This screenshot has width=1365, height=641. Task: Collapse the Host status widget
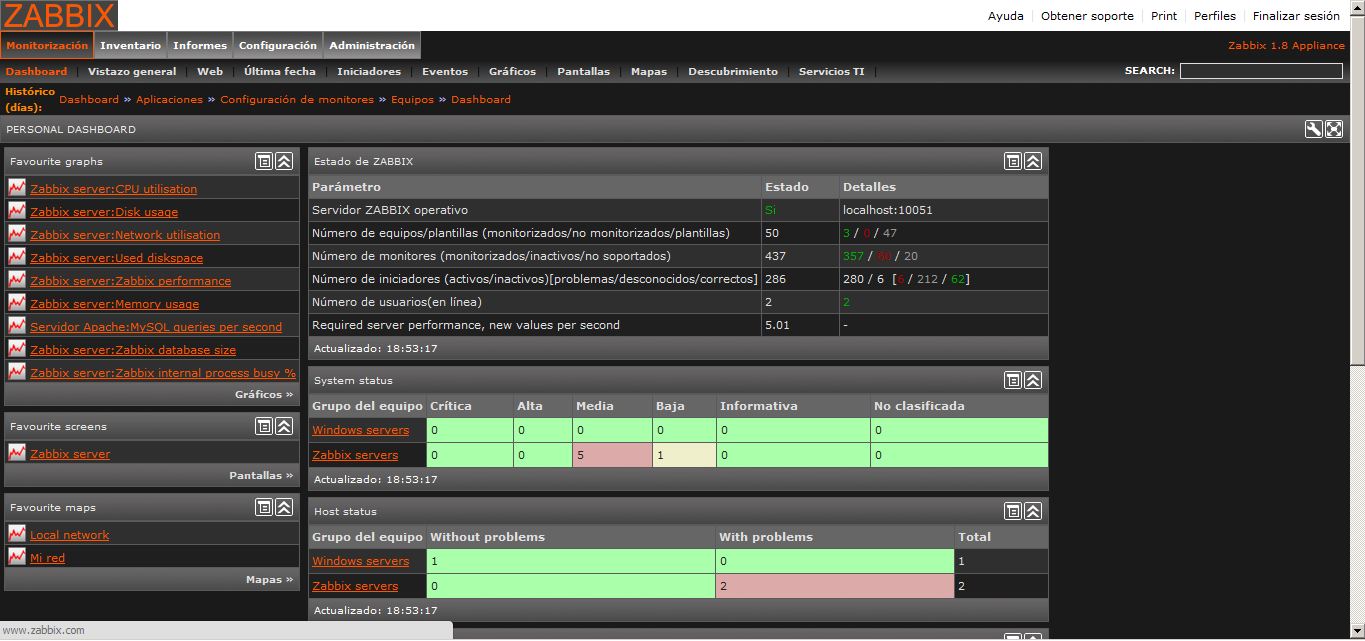[x=1033, y=511]
